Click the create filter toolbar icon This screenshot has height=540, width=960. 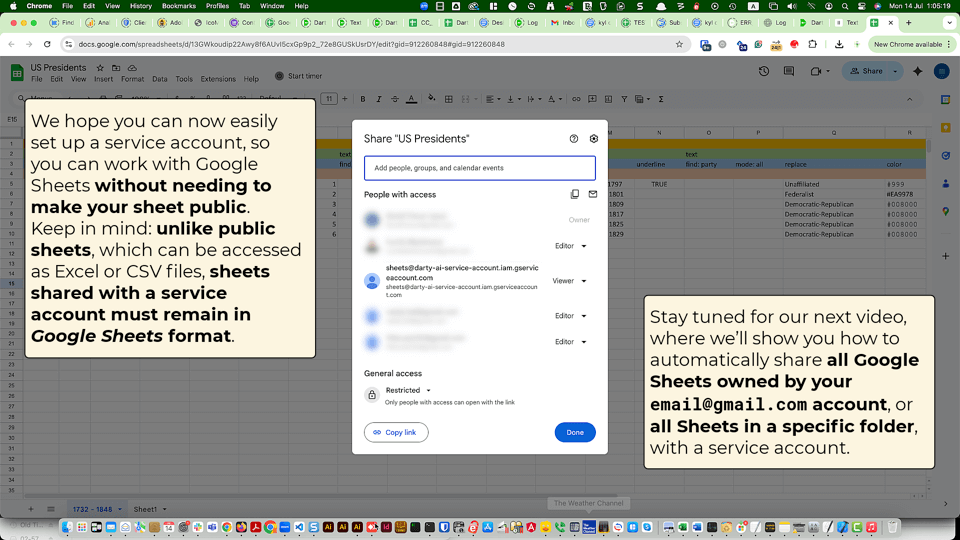[624, 99]
